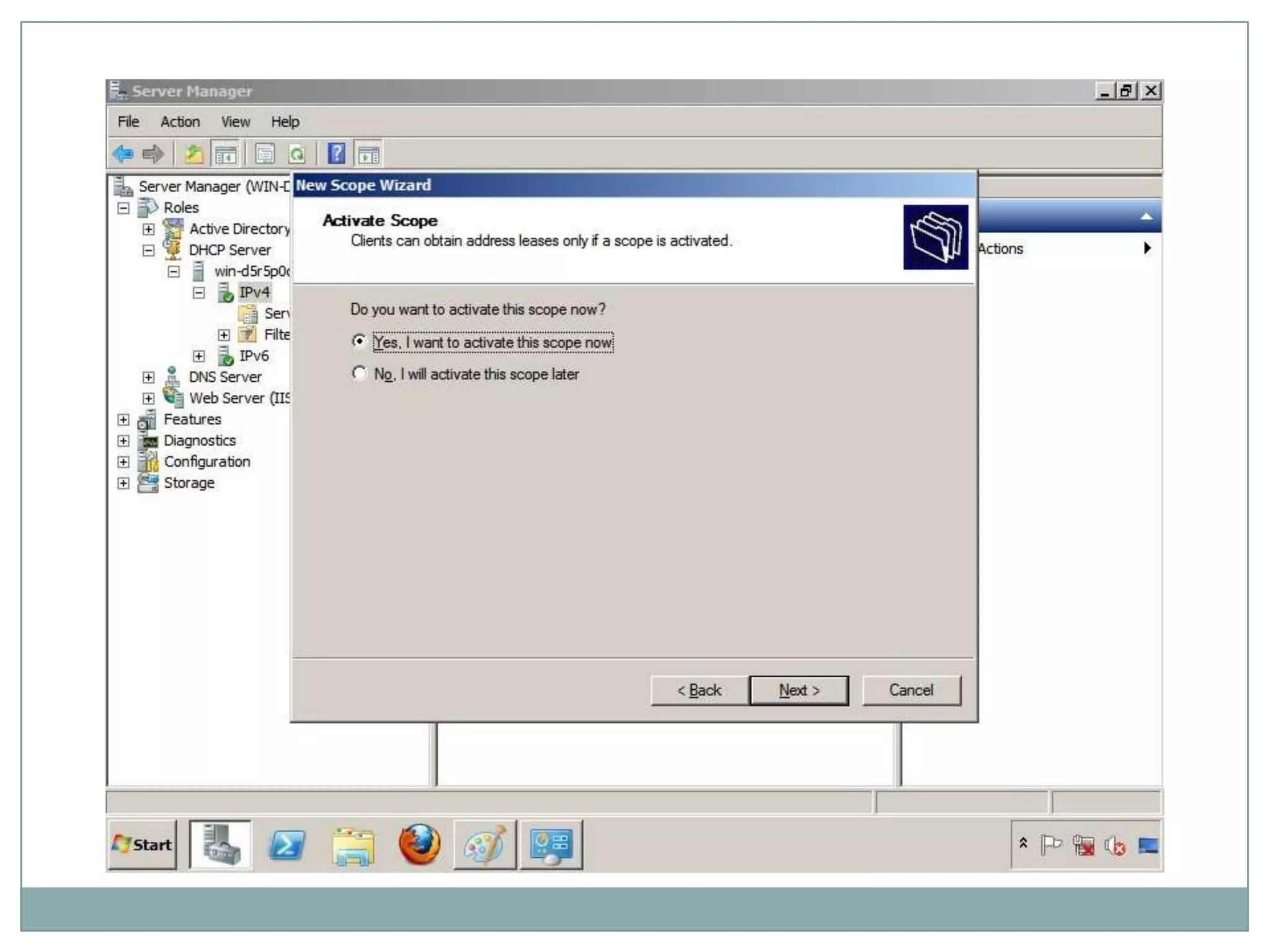Expand the IPv6 node

(x=198, y=356)
